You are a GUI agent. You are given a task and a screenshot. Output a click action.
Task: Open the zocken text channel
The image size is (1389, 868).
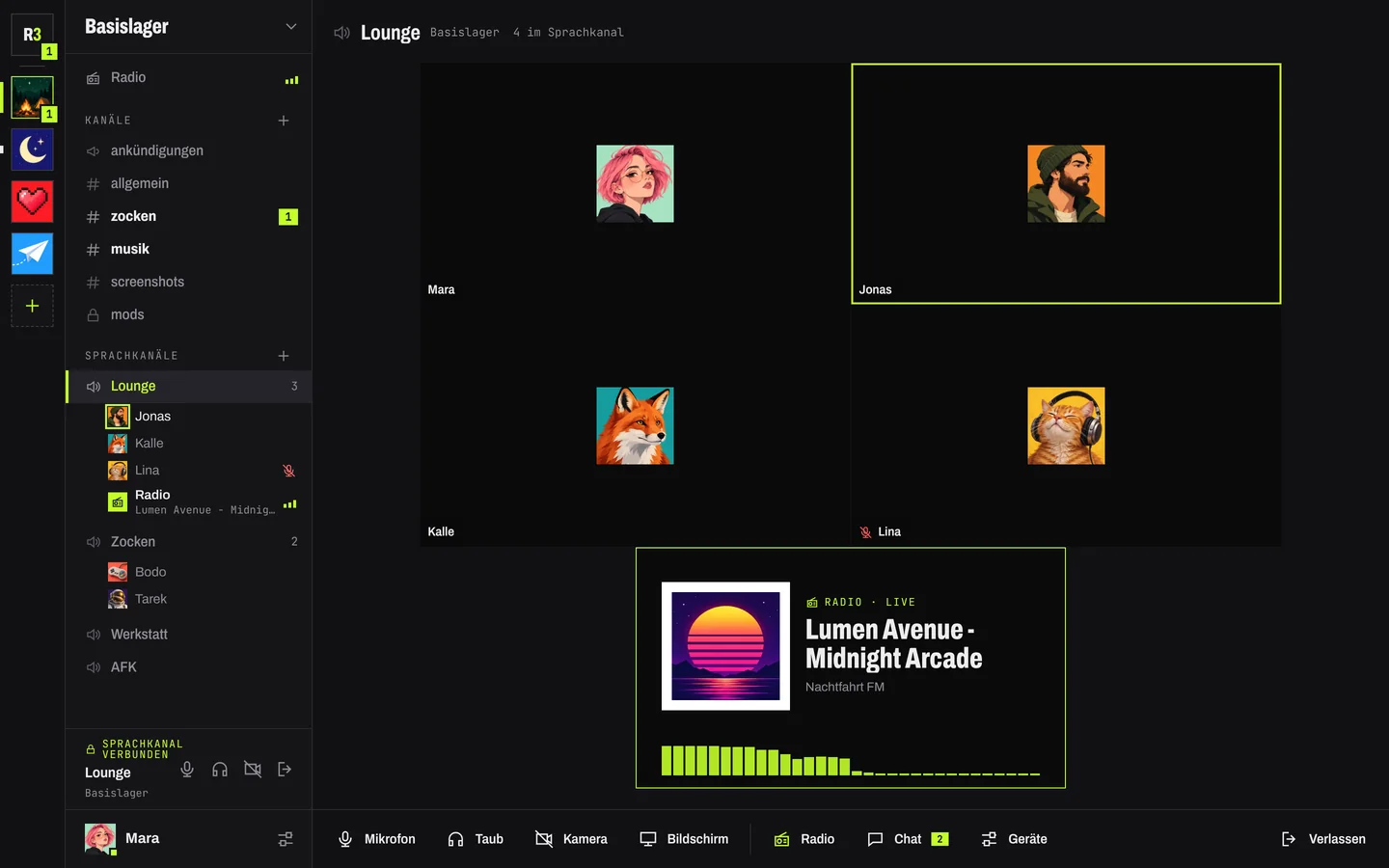pos(188,217)
